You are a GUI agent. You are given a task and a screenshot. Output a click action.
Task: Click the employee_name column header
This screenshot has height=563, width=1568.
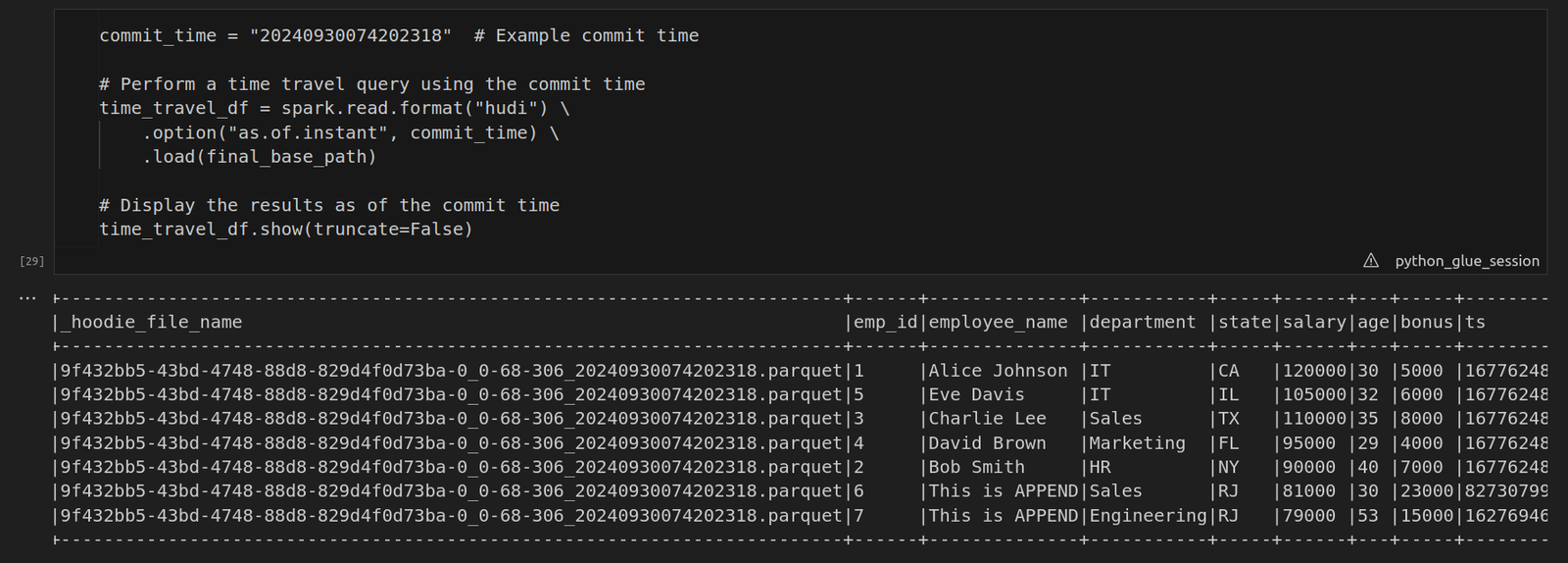[998, 322]
